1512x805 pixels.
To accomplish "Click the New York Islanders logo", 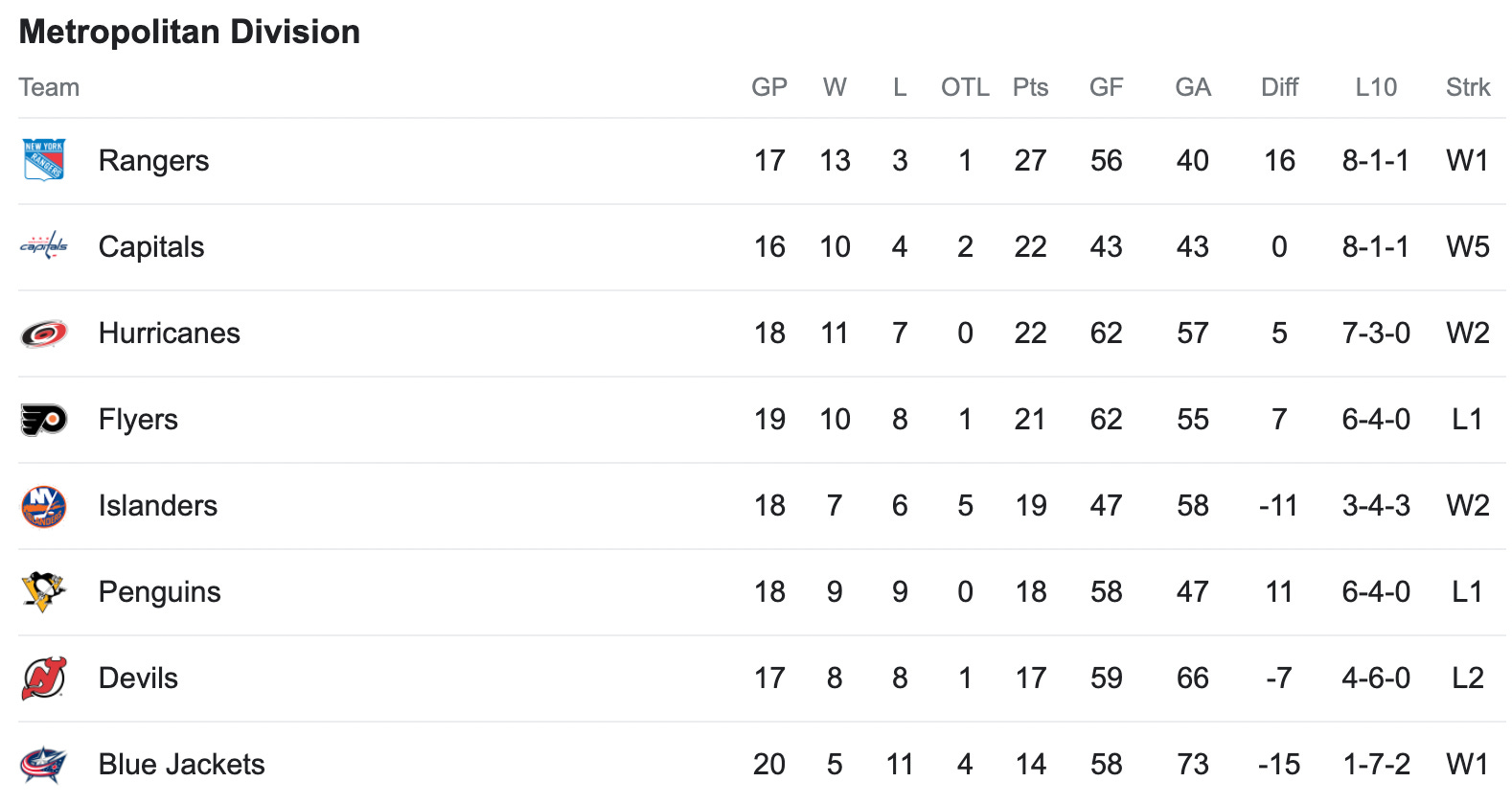I will click(44, 506).
